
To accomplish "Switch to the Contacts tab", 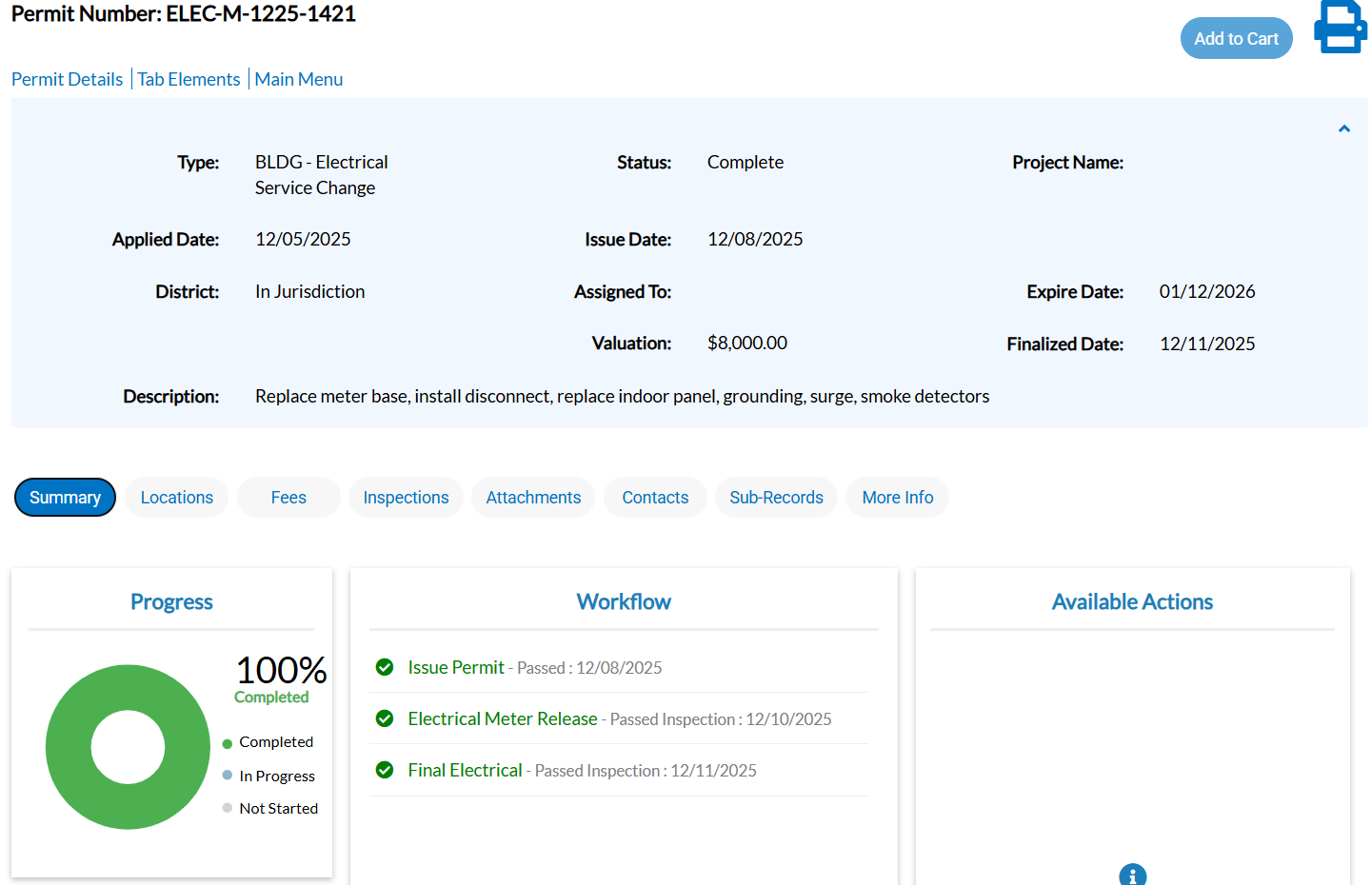I will (655, 498).
